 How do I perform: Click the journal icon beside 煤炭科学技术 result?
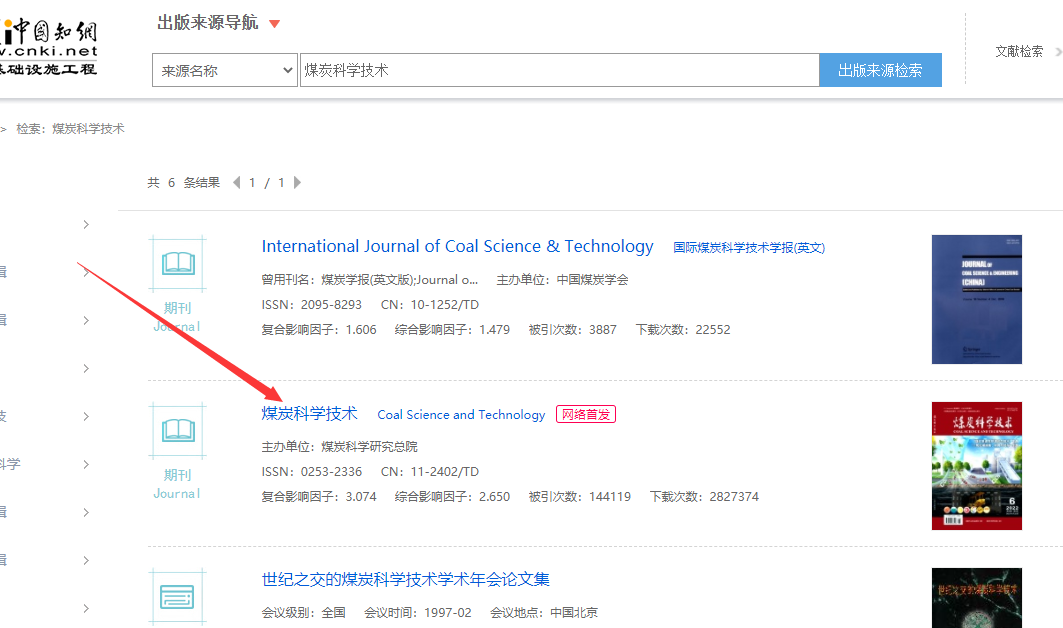[178, 430]
